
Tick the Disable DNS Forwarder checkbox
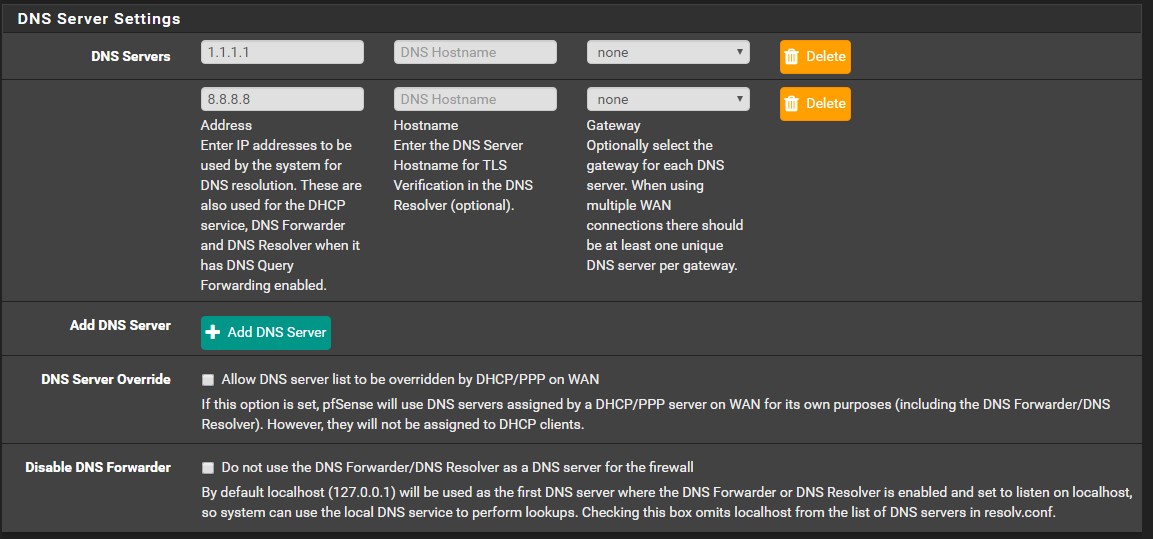tap(208, 467)
